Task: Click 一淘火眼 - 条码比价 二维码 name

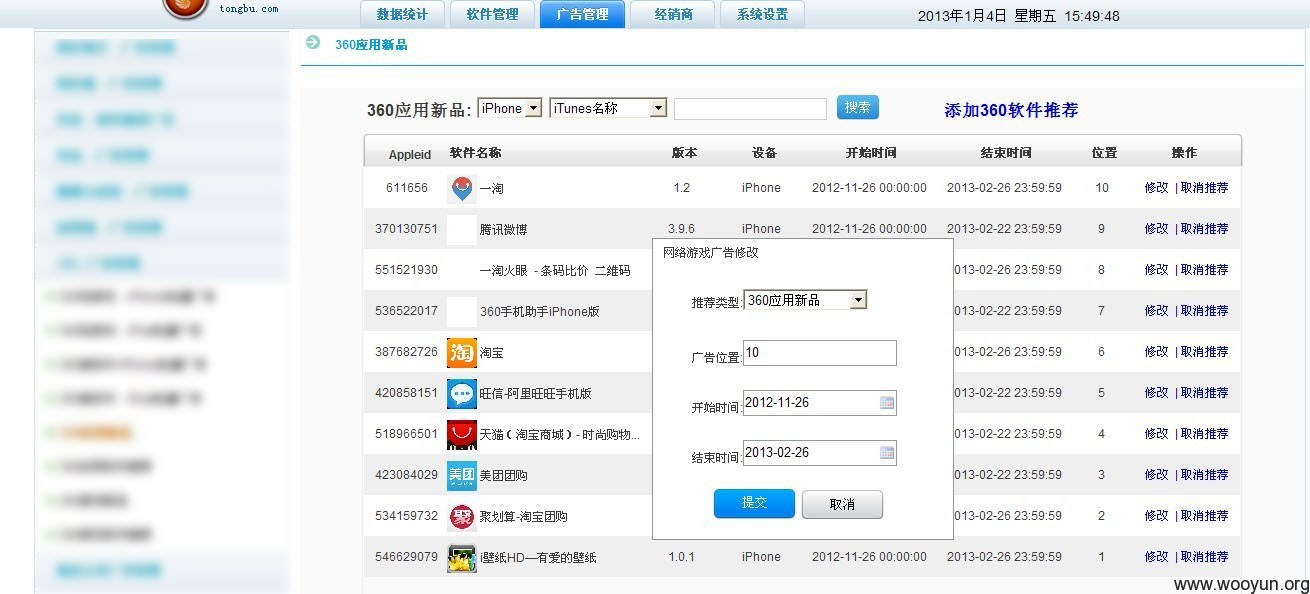Action: click(555, 270)
